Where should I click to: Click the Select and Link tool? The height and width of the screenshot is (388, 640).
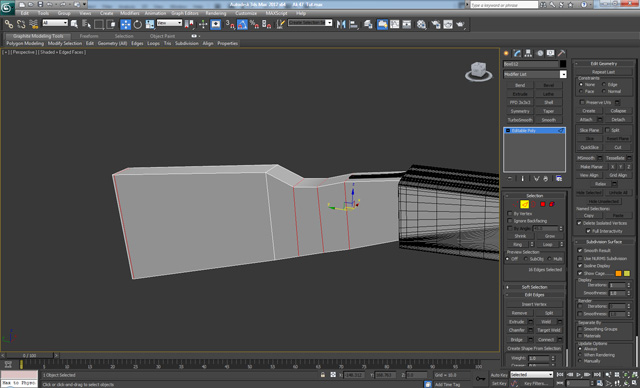[9, 24]
